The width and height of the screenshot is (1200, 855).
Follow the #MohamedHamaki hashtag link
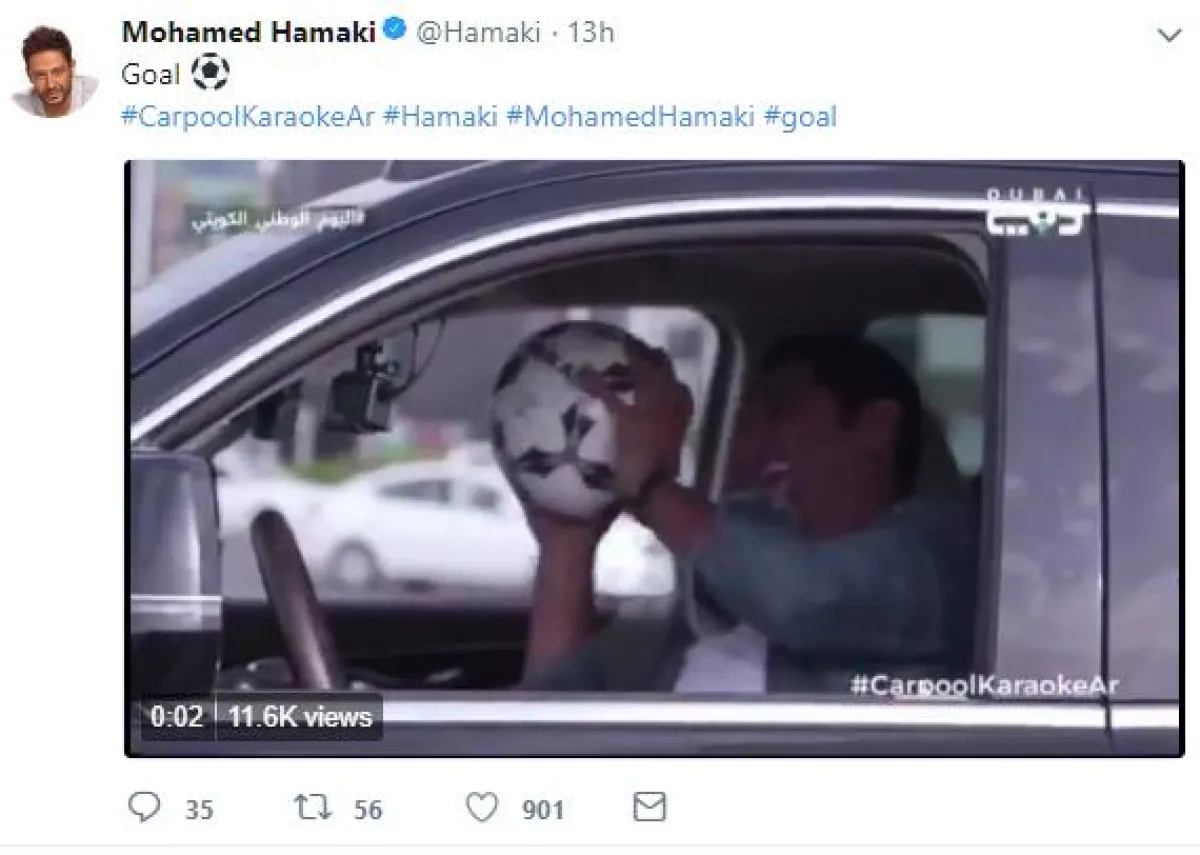pos(630,117)
